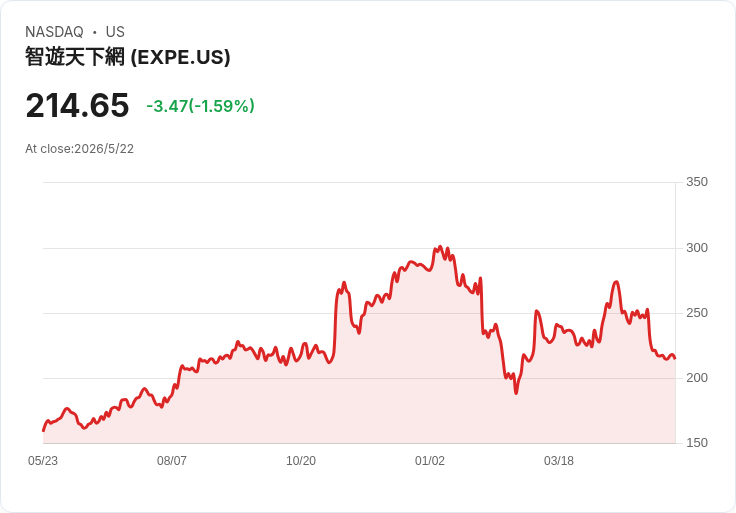Click the 300 y-axis price label
The image size is (736, 513).
(x=697, y=248)
